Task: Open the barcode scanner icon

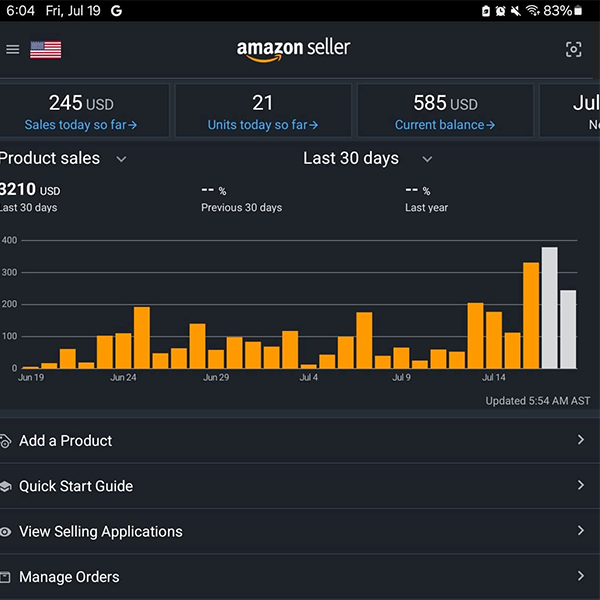Action: (x=573, y=49)
